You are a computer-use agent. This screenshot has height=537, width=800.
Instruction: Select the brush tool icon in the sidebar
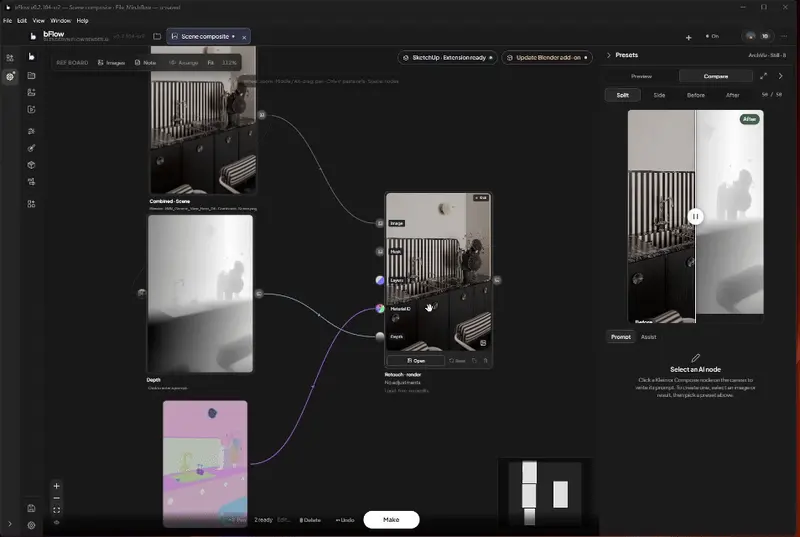pos(31,148)
